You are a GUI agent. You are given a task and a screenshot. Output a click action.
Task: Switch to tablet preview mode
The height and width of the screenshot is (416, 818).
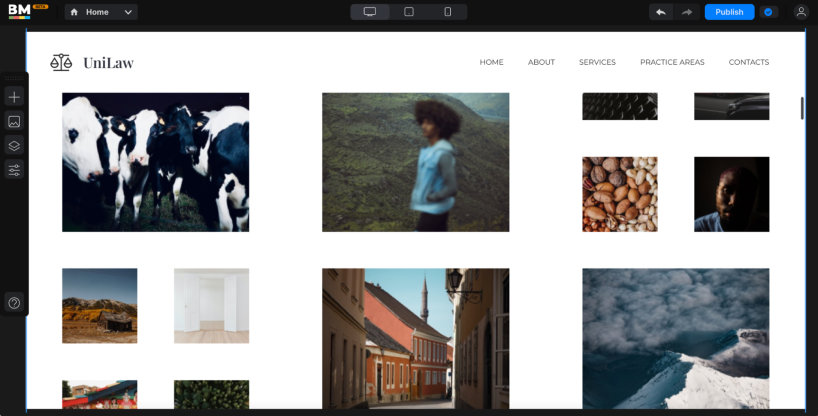click(409, 11)
